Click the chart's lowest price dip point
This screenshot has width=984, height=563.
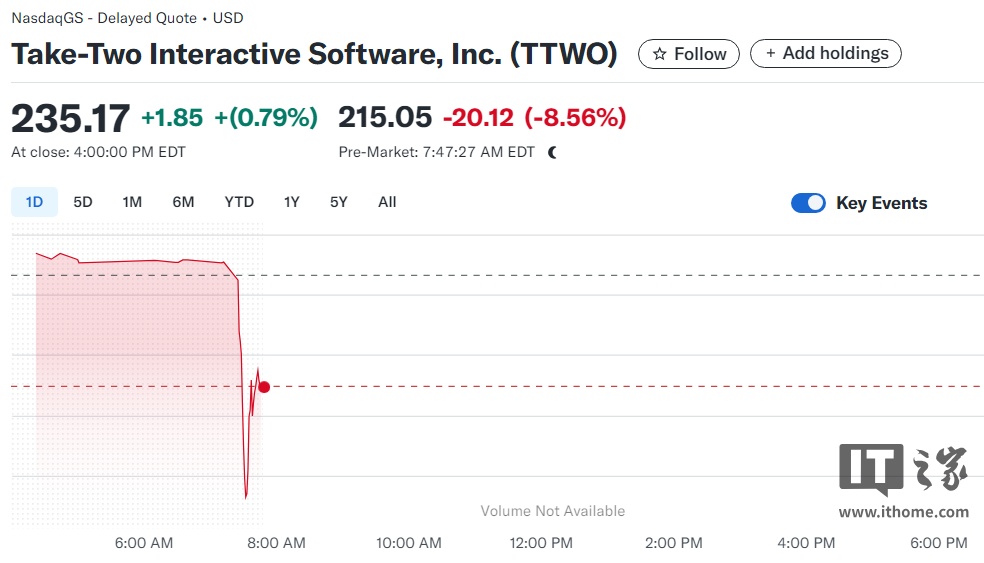(246, 497)
